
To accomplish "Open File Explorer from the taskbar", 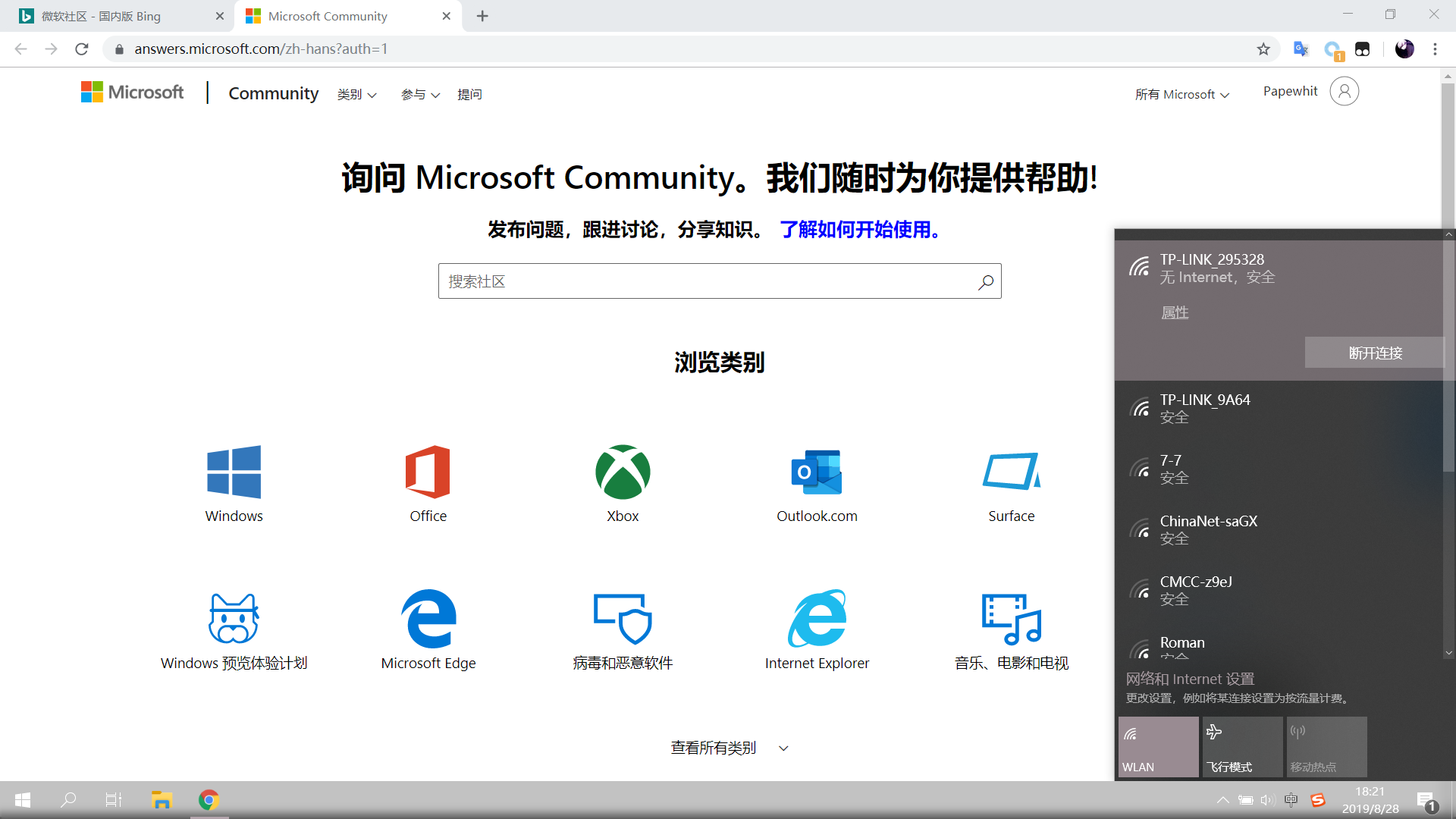I will [x=162, y=800].
